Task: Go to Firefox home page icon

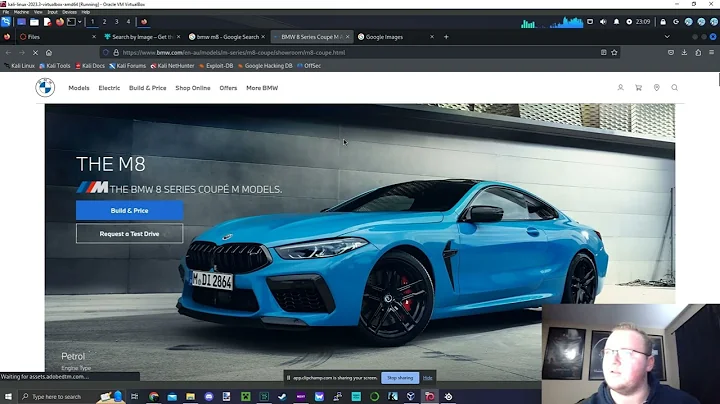Action: coord(49,53)
